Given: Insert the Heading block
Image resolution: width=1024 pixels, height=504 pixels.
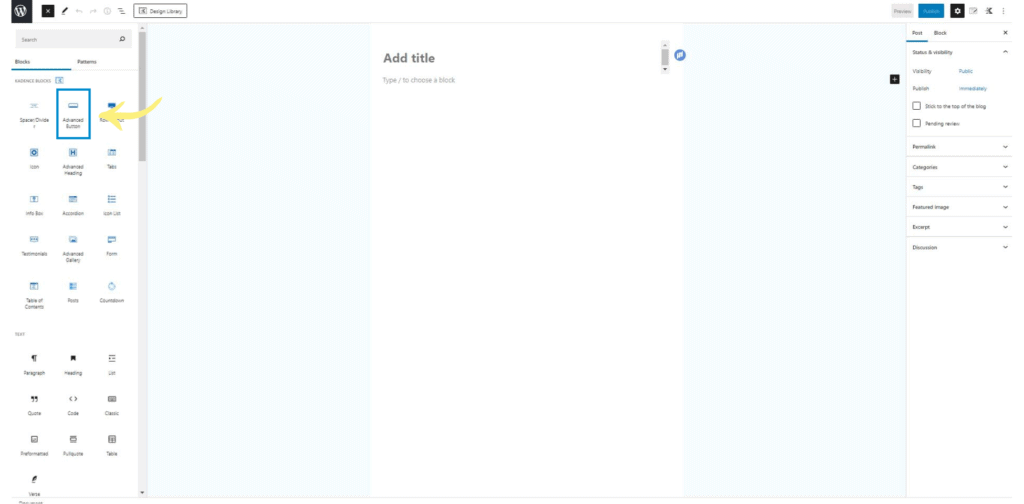Looking at the screenshot, I should point(73,364).
